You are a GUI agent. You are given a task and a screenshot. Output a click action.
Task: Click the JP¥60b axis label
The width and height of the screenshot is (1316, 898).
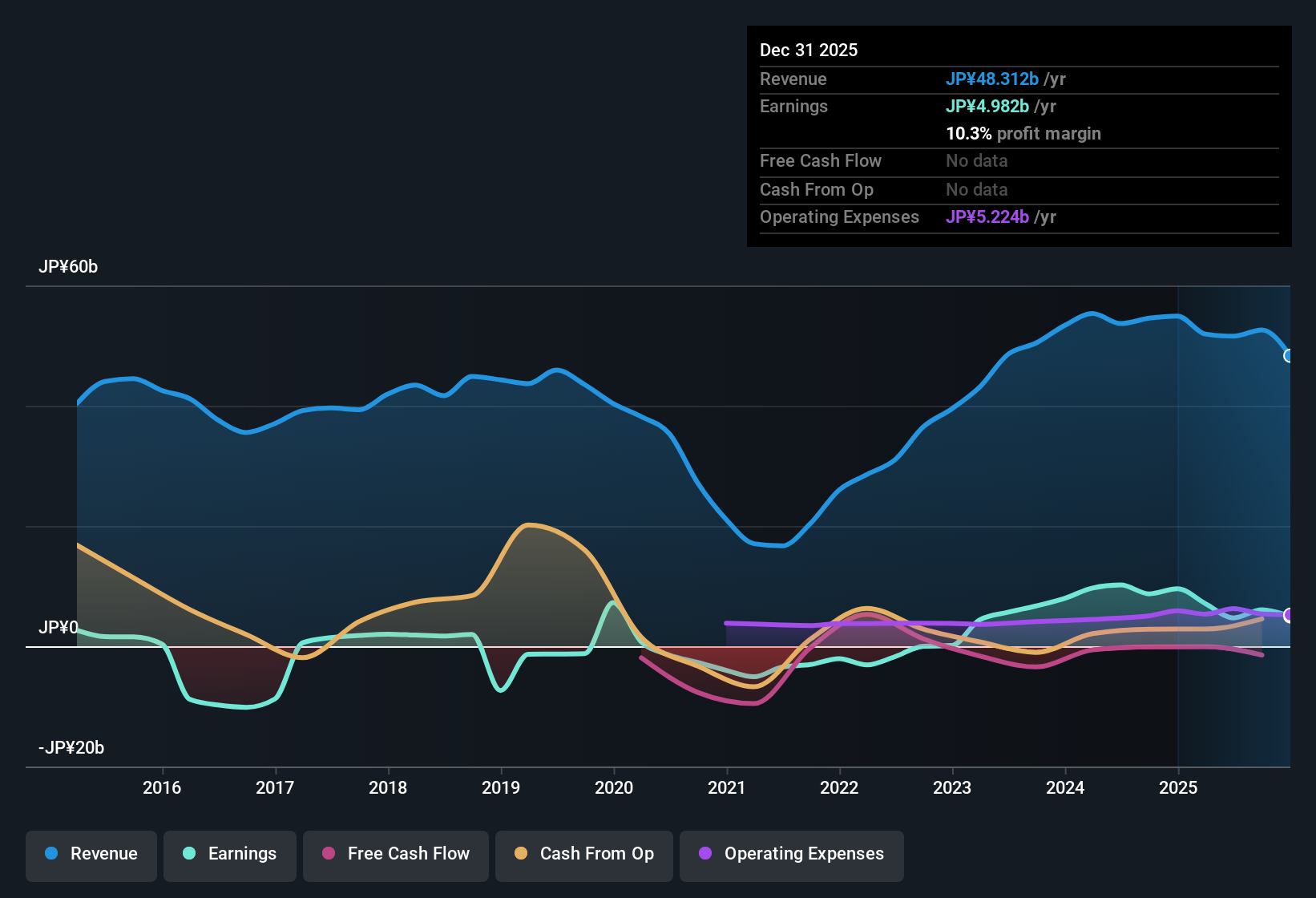(69, 267)
